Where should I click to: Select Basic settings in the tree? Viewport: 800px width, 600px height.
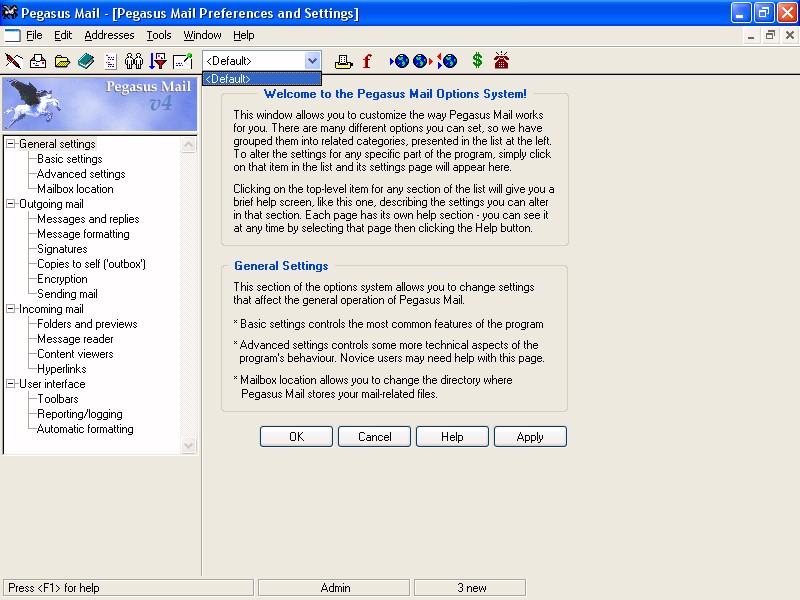(x=70, y=159)
